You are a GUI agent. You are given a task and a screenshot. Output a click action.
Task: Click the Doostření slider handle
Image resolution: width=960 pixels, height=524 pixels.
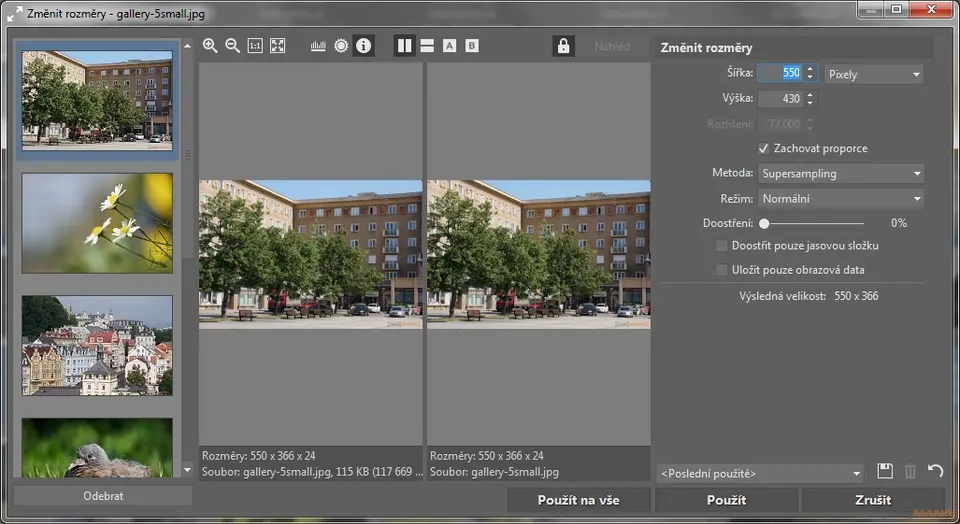coord(764,224)
